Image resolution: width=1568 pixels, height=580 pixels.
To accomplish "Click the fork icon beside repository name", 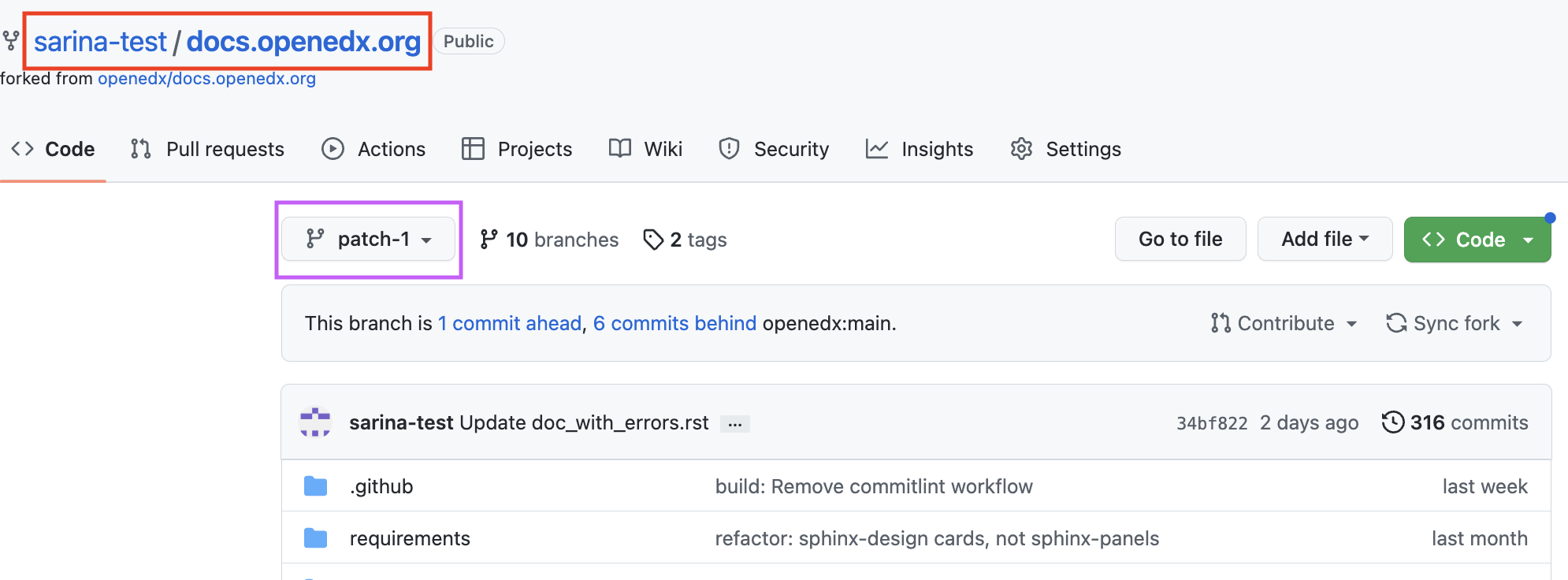I will 10,40.
